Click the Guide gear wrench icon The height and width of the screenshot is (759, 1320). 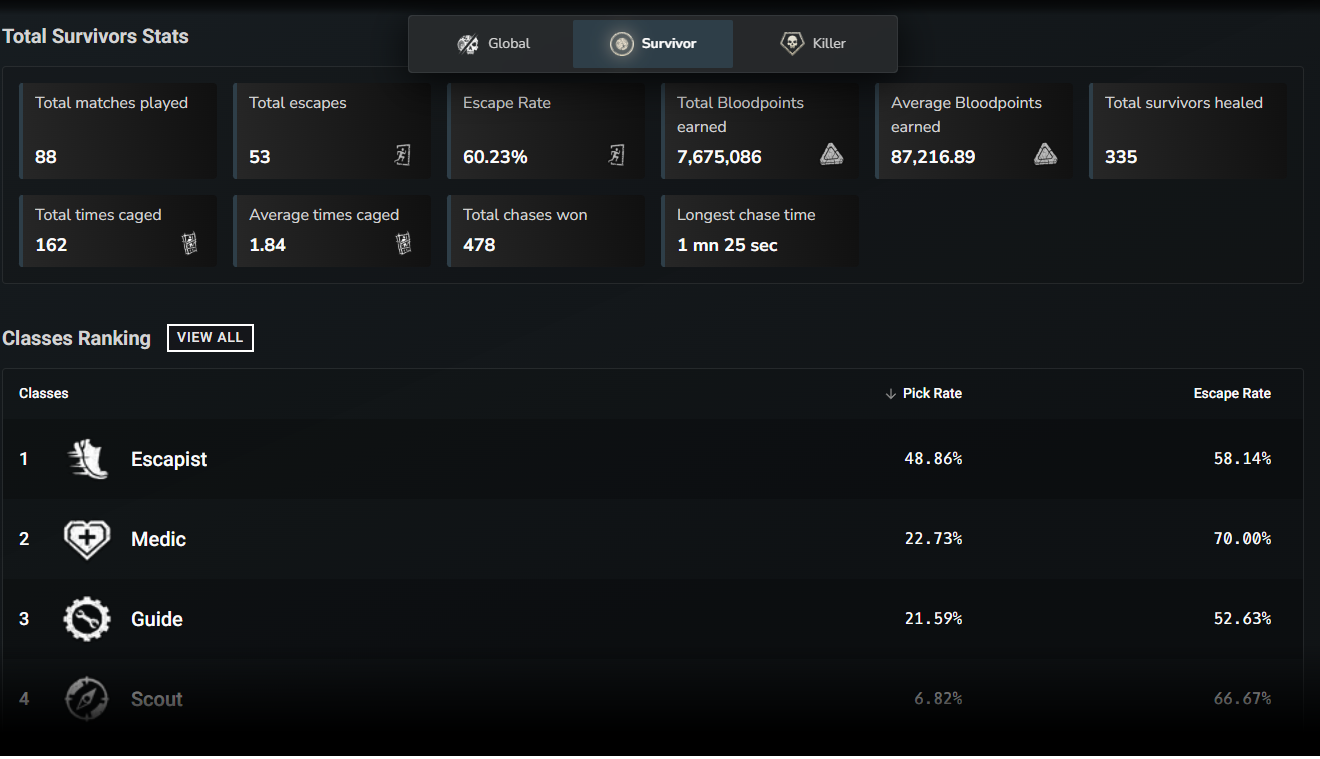pyautogui.click(x=87, y=619)
